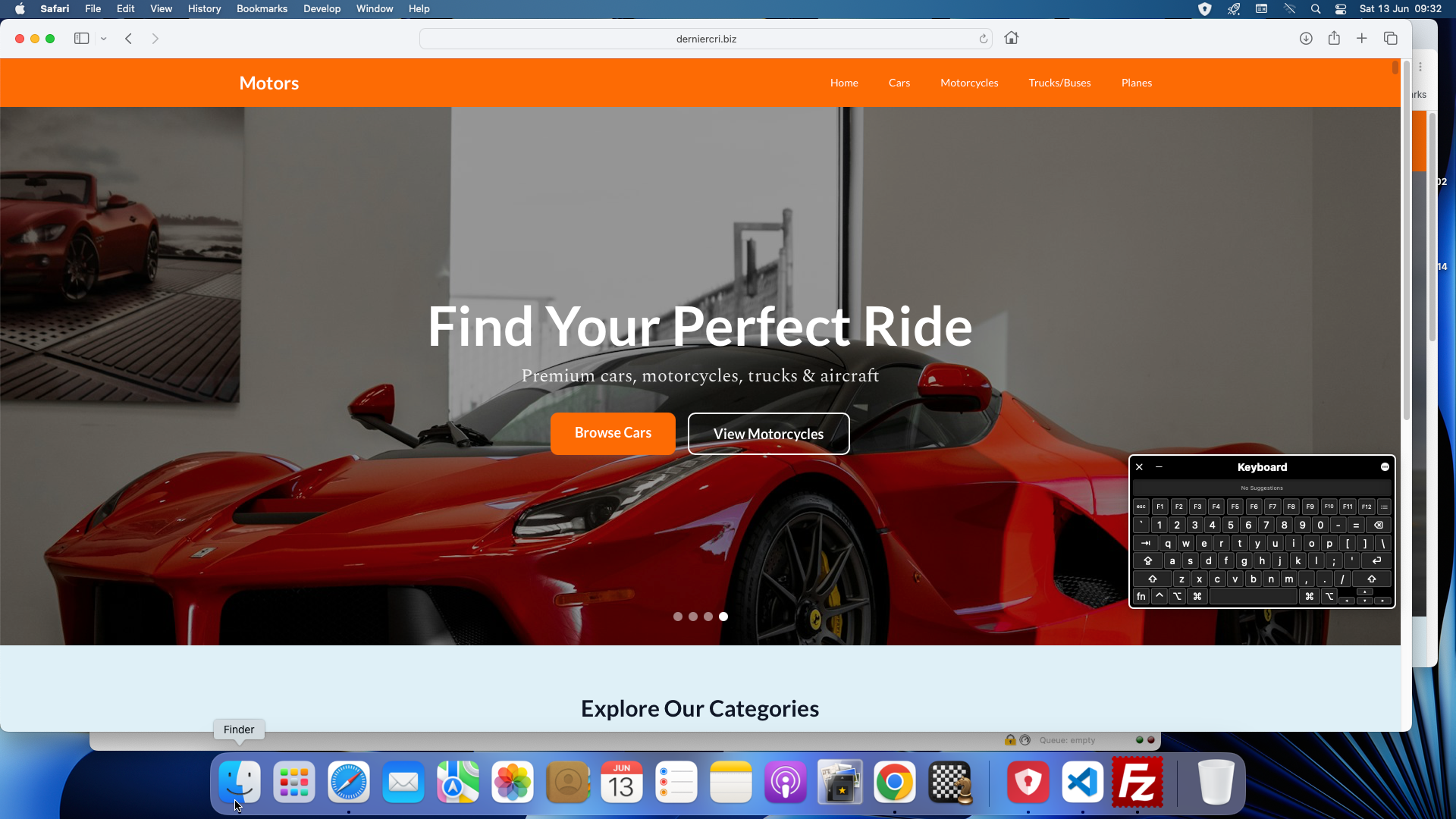The width and height of the screenshot is (1456, 819).
Task: Click the derniercri.biz address field
Action: tap(706, 39)
